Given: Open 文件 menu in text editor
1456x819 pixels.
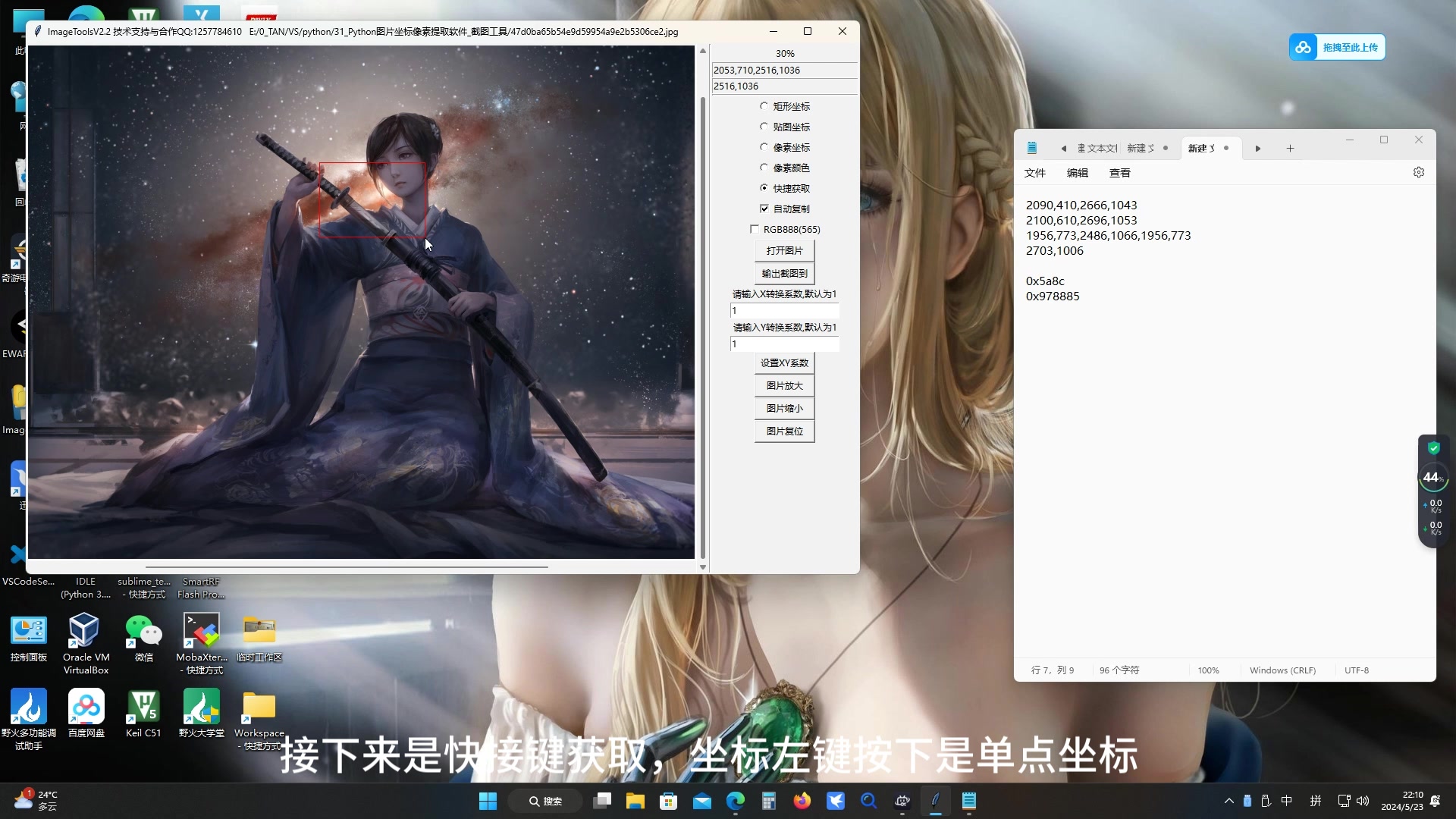Looking at the screenshot, I should tap(1035, 172).
